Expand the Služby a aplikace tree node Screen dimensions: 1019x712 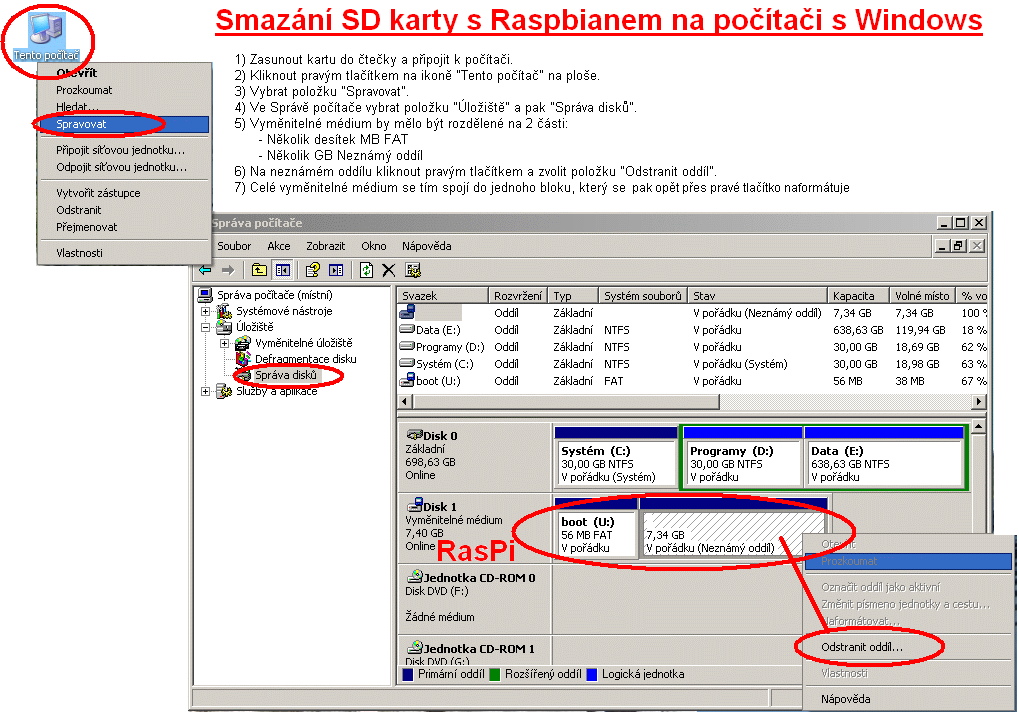205,391
